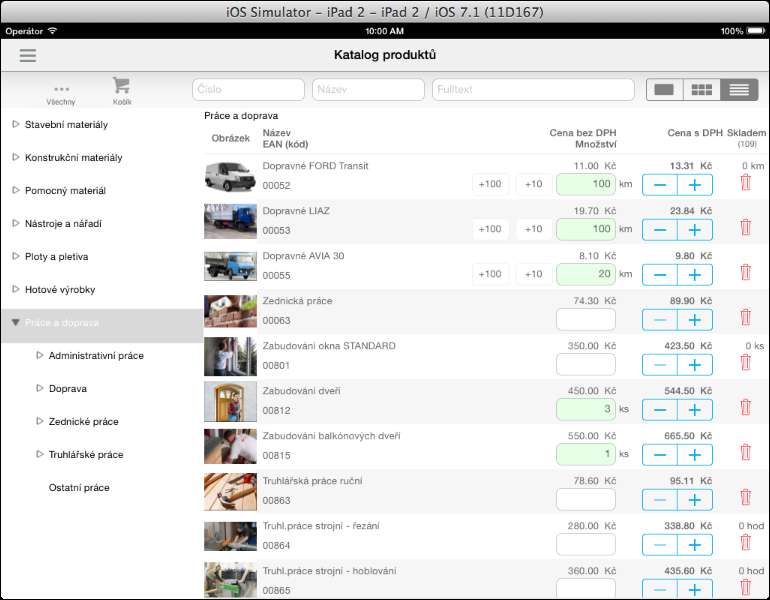Trash the Zednická práce item
This screenshot has width=770, height=600.
point(745,318)
